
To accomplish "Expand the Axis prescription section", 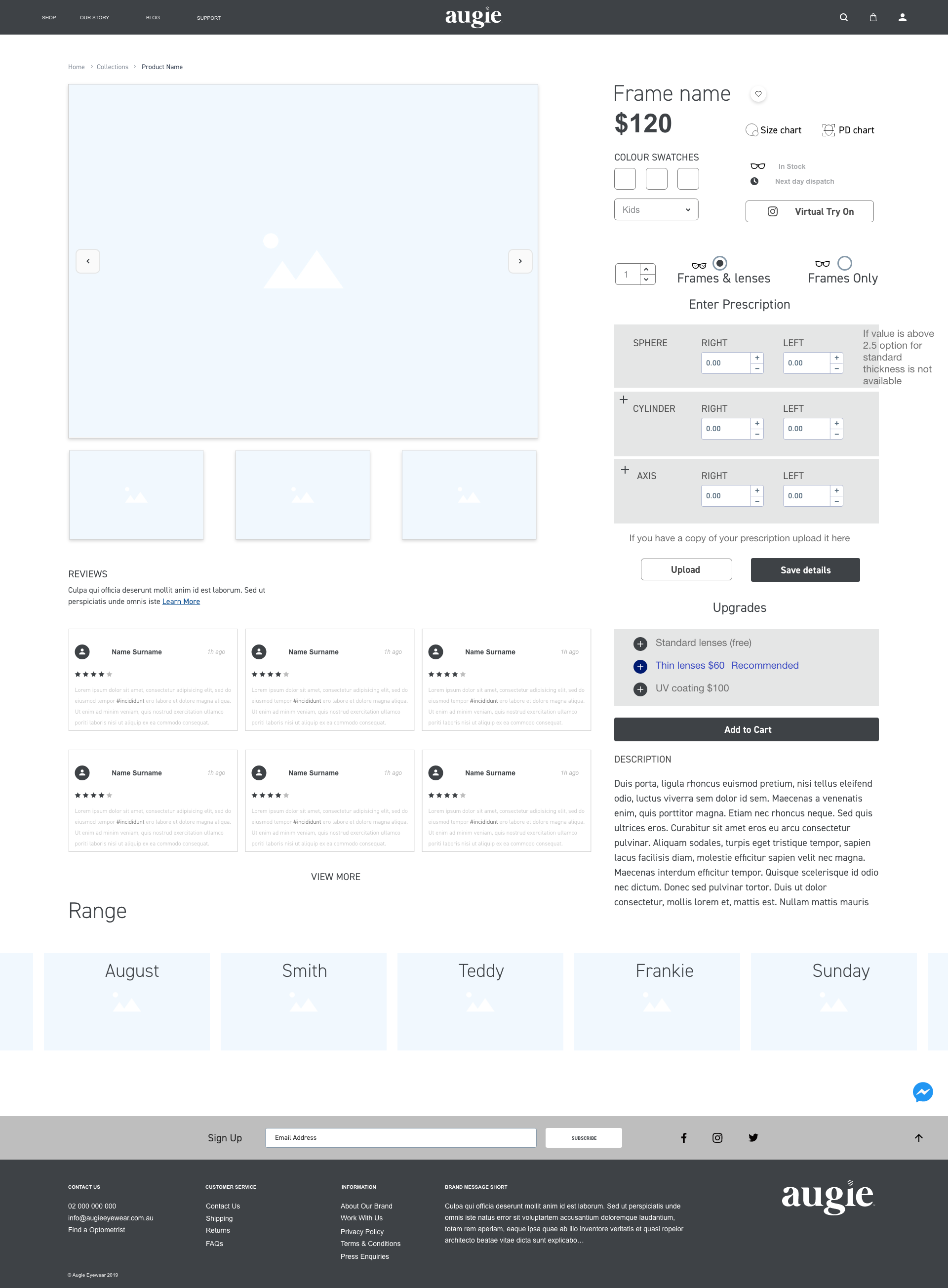I will tap(625, 470).
